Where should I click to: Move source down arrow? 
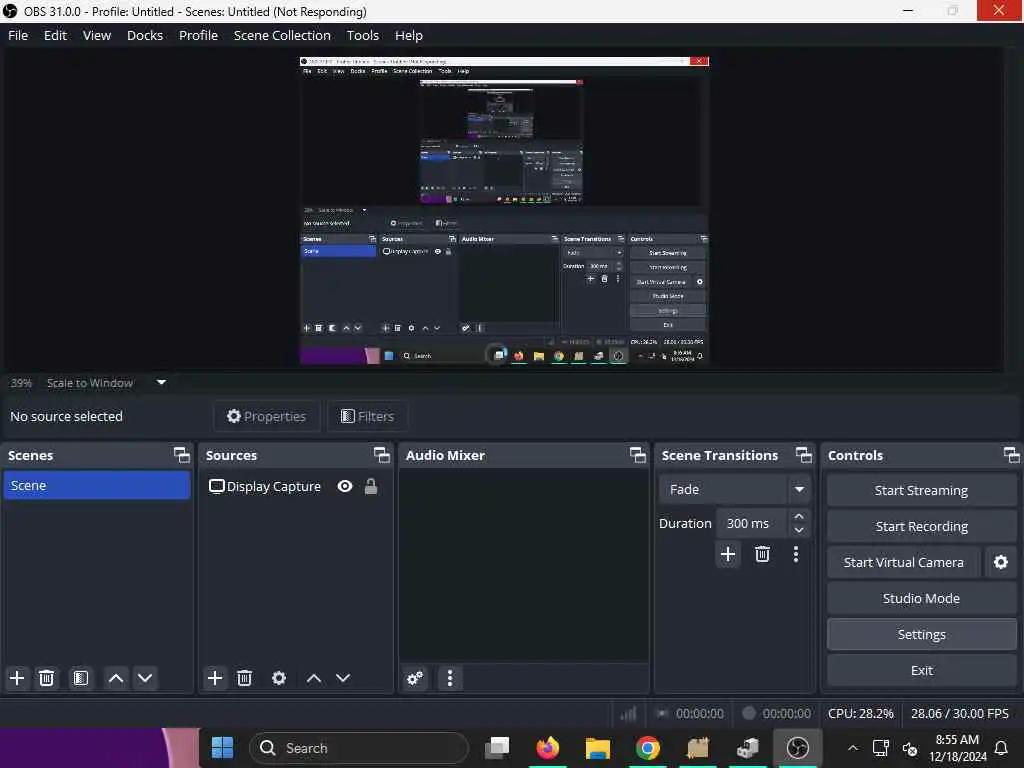(x=343, y=678)
